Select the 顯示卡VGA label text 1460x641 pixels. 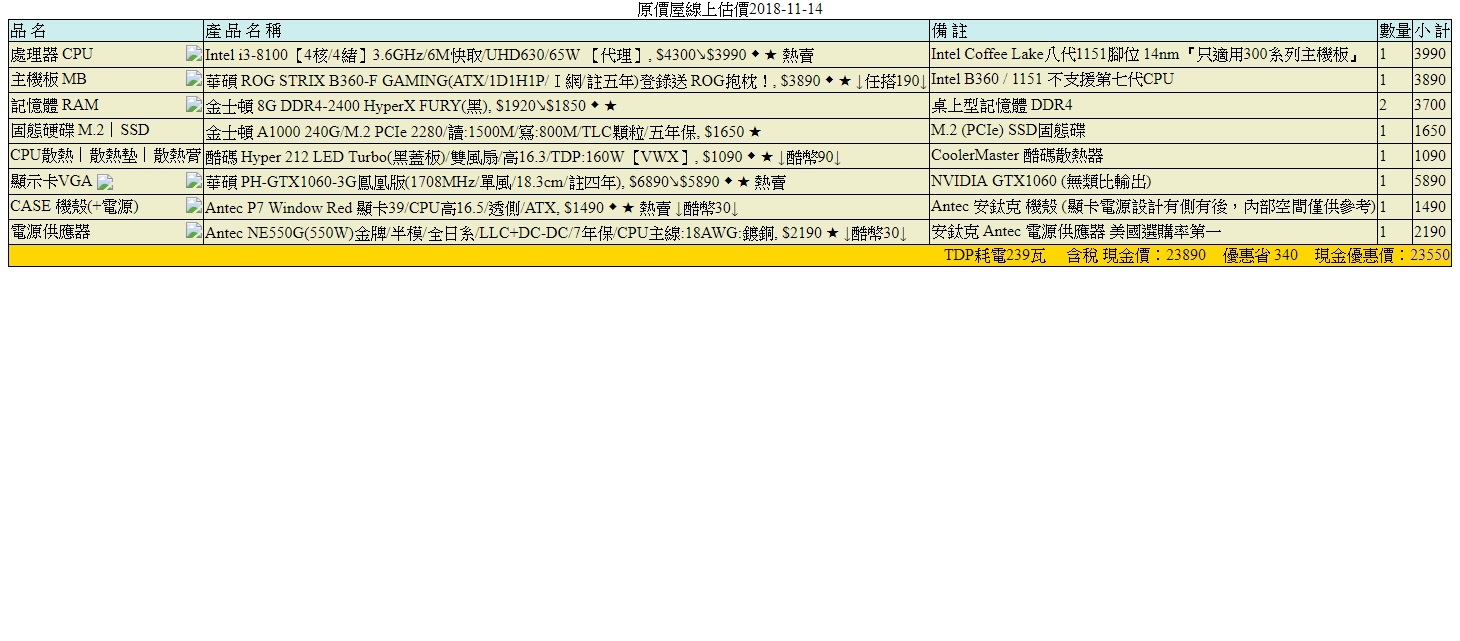click(x=51, y=181)
